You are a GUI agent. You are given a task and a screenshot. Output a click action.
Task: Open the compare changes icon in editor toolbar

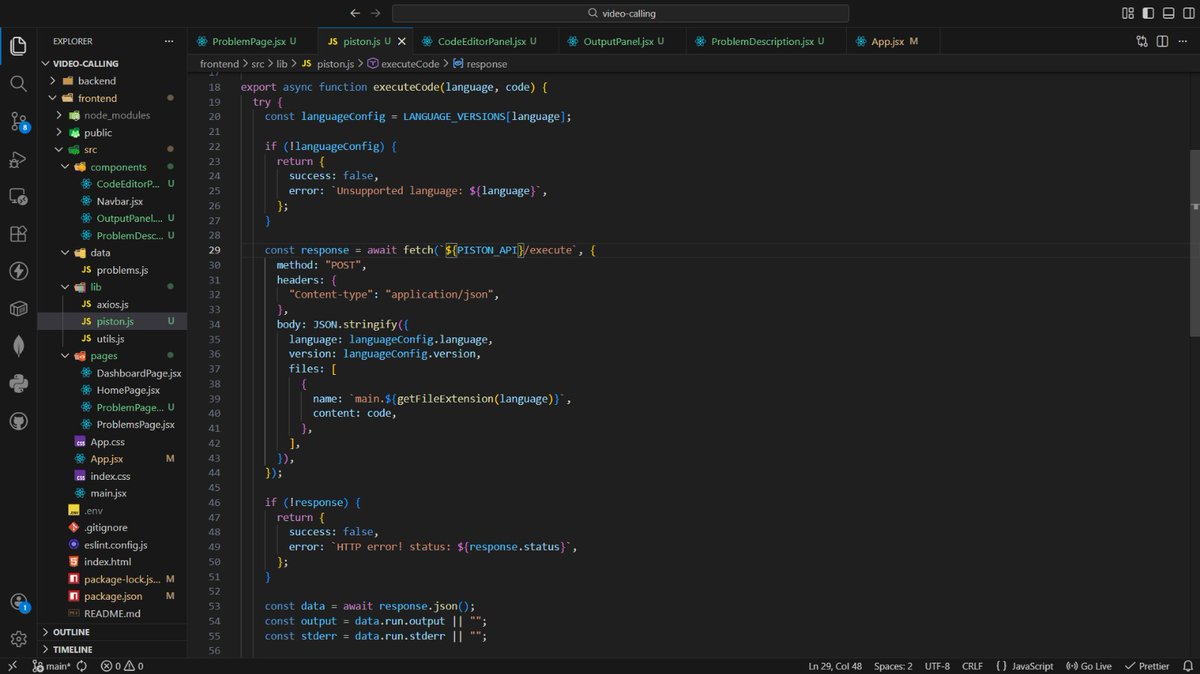coord(1142,41)
